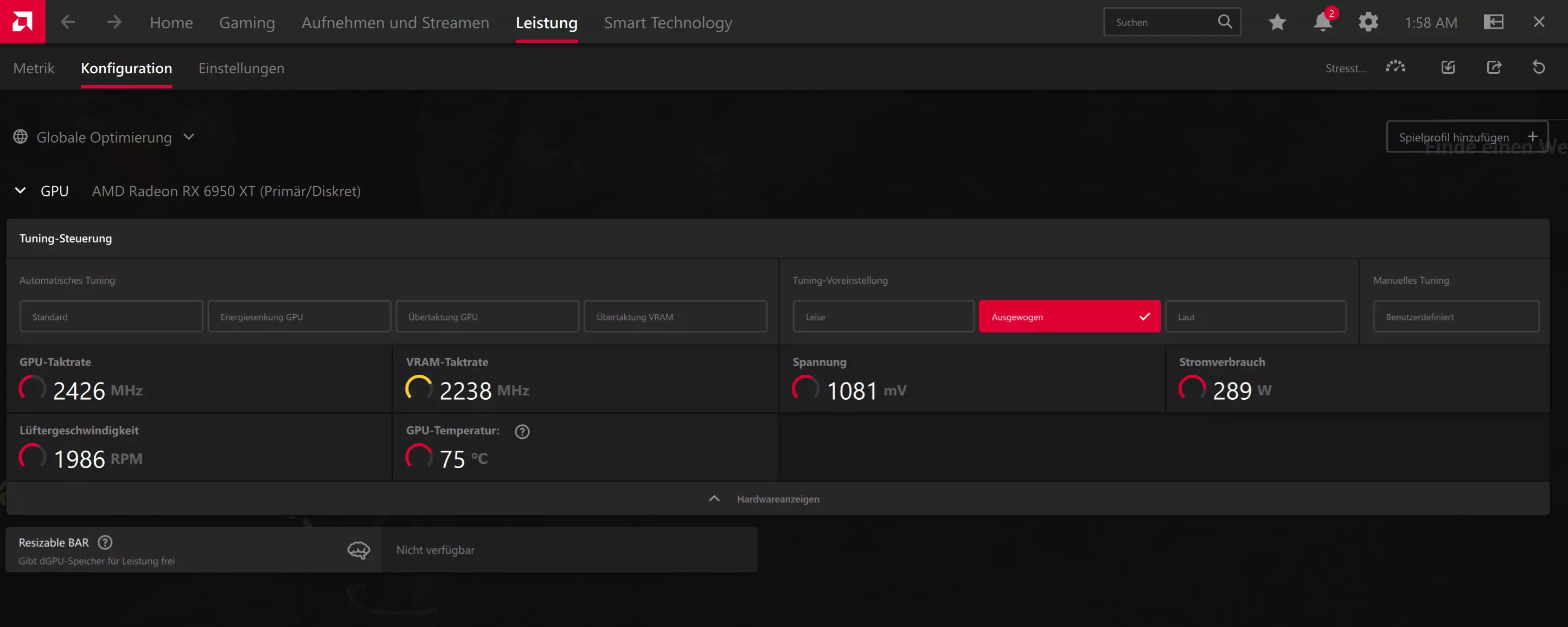Start the stress test gauge icon
1568x627 pixels.
[1395, 67]
